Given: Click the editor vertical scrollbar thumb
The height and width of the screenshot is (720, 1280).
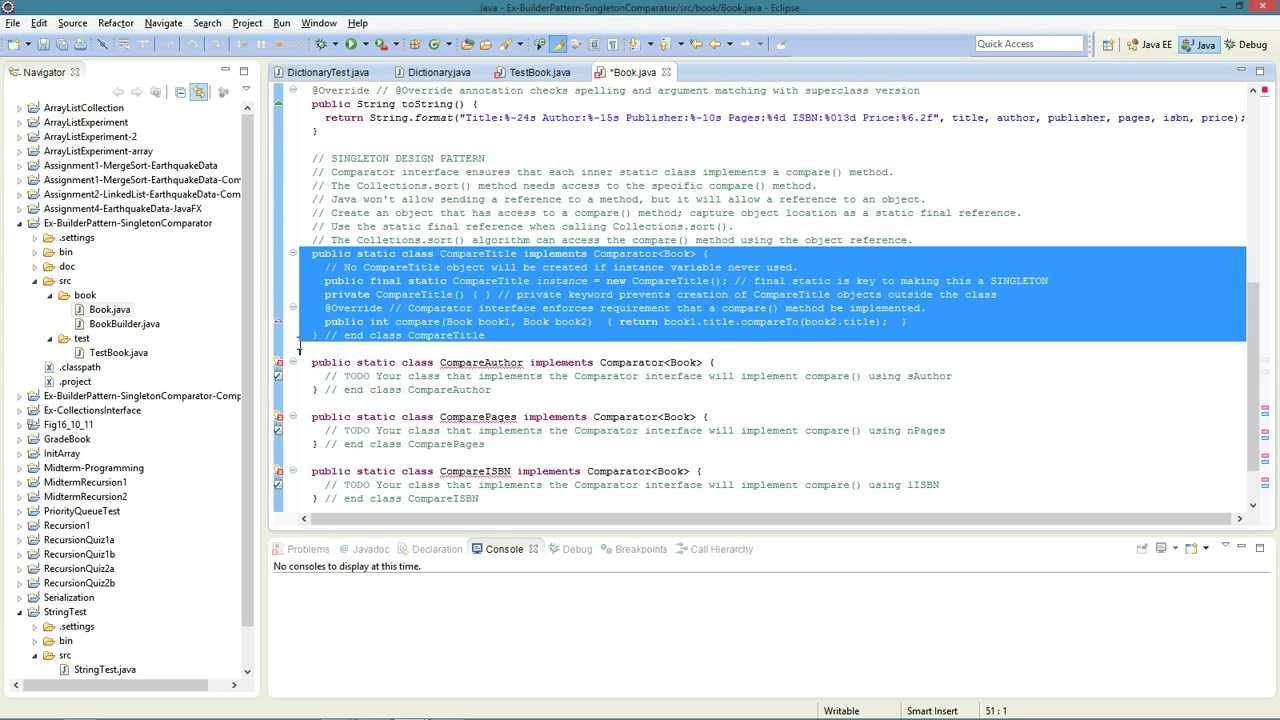Looking at the screenshot, I should tap(1252, 377).
